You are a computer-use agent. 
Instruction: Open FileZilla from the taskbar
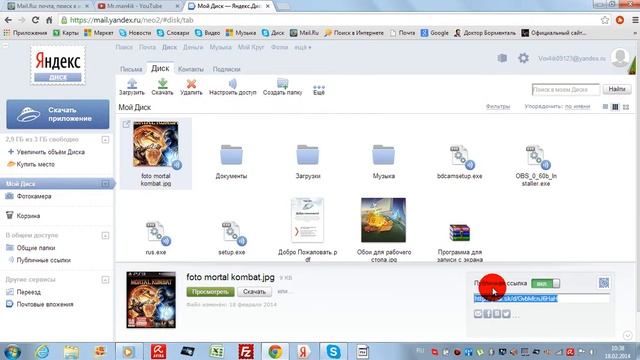coord(246,351)
